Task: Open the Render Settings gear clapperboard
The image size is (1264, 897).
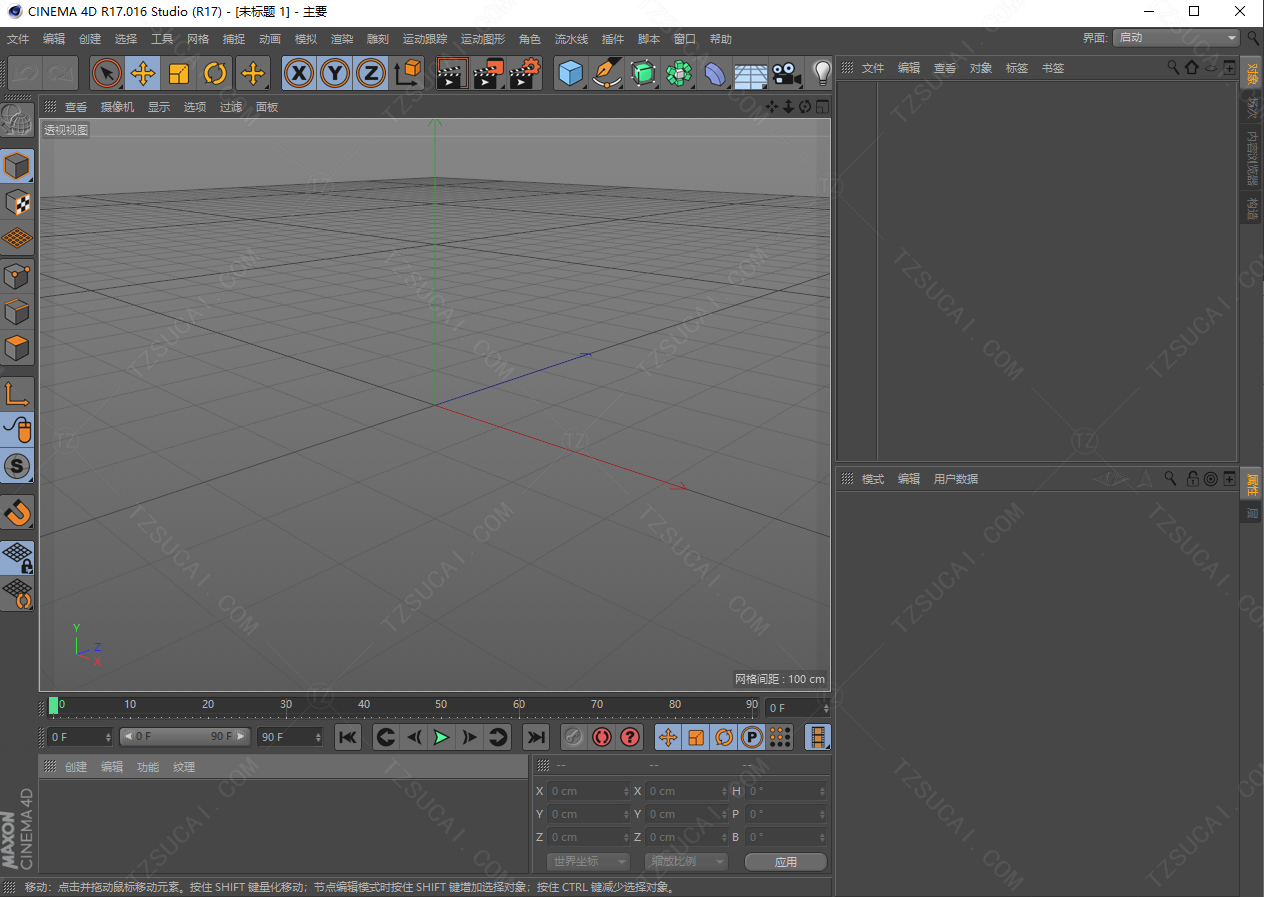Action: point(524,73)
